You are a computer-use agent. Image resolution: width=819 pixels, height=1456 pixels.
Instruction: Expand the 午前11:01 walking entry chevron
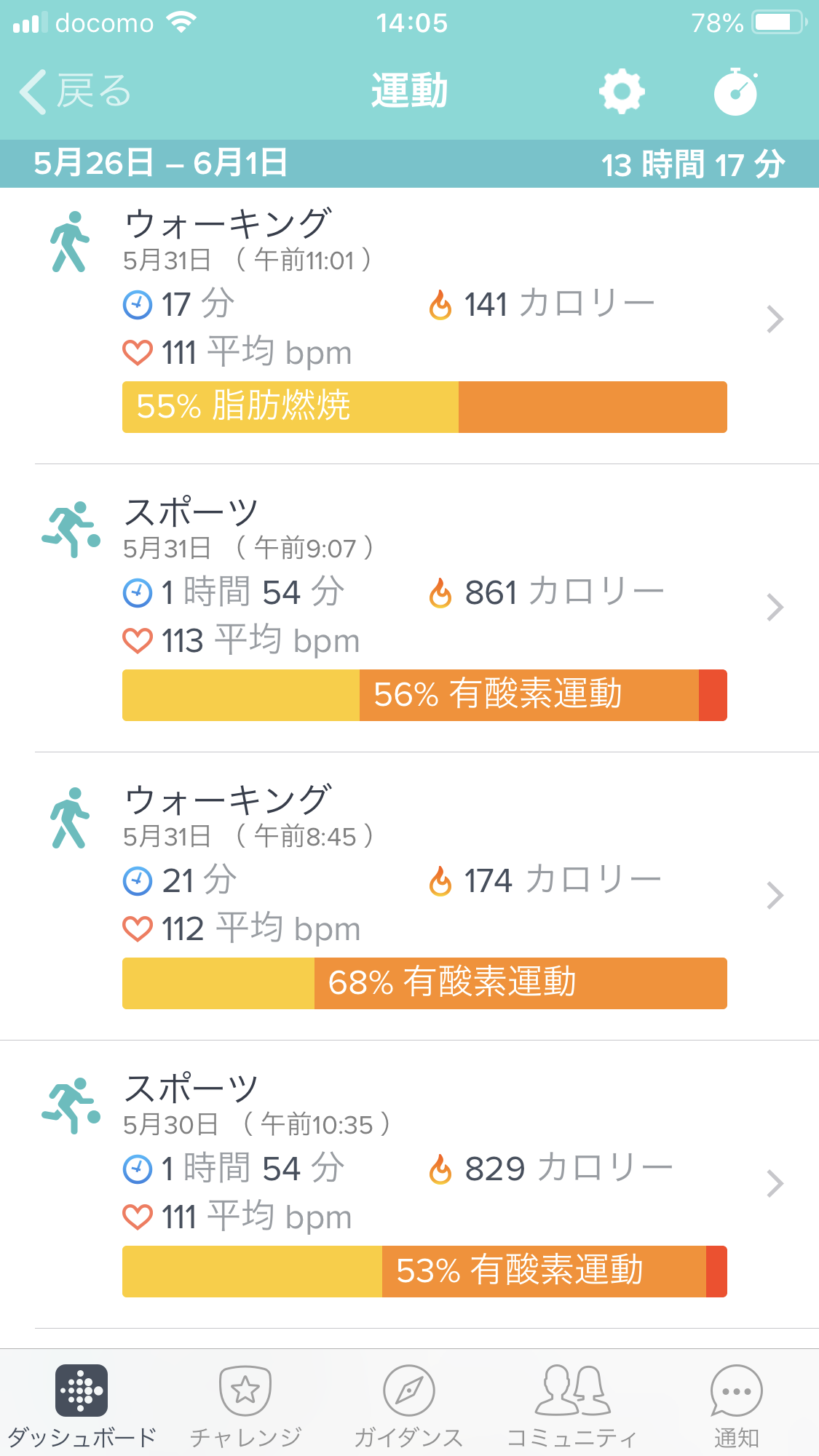[775, 319]
